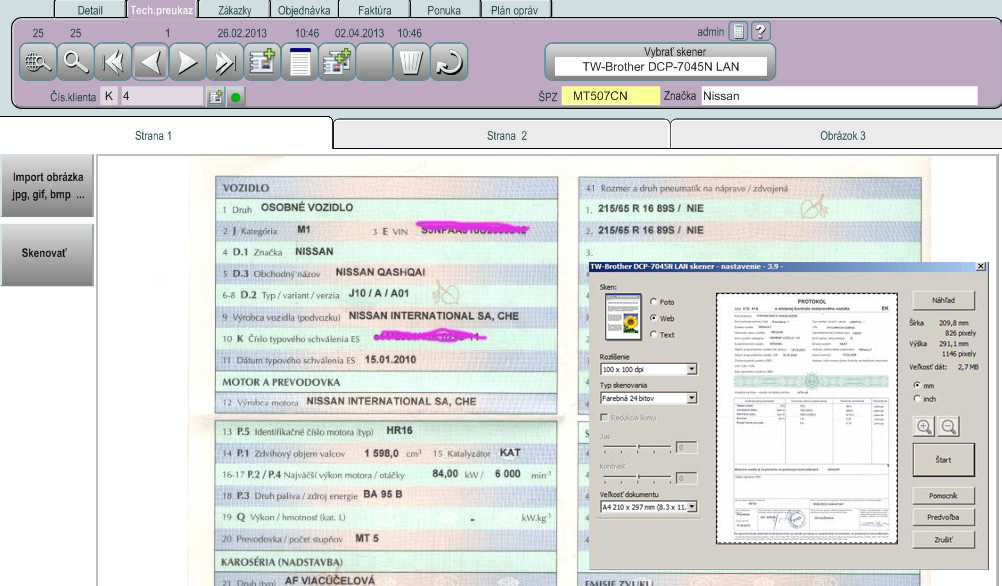Delete record with the trash bin icon

[x=412, y=62]
